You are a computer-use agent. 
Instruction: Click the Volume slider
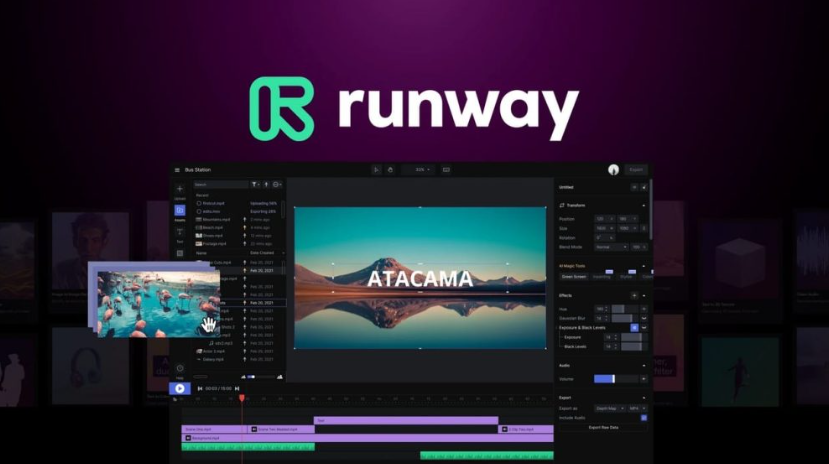[x=607, y=379]
